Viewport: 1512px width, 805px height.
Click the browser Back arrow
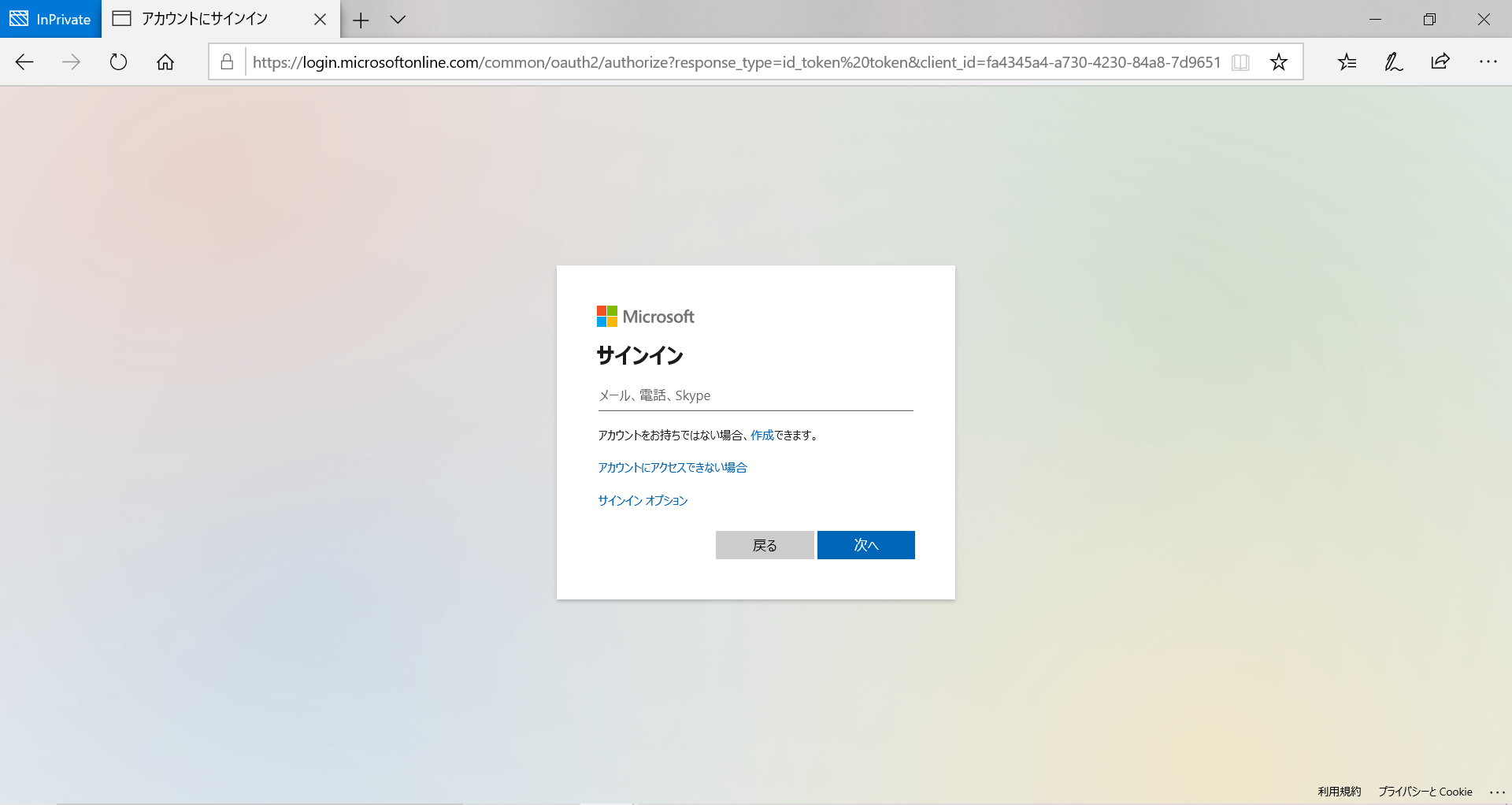pyautogui.click(x=24, y=62)
